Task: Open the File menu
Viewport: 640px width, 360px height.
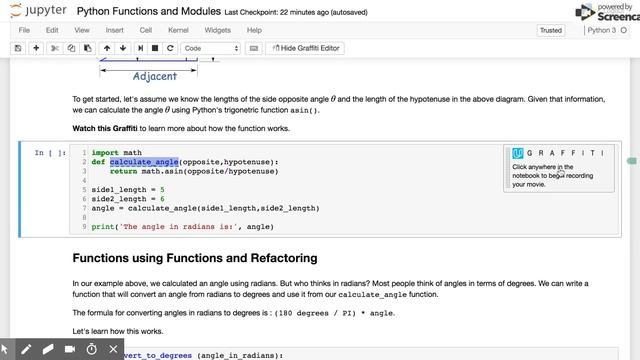Action: click(24, 30)
